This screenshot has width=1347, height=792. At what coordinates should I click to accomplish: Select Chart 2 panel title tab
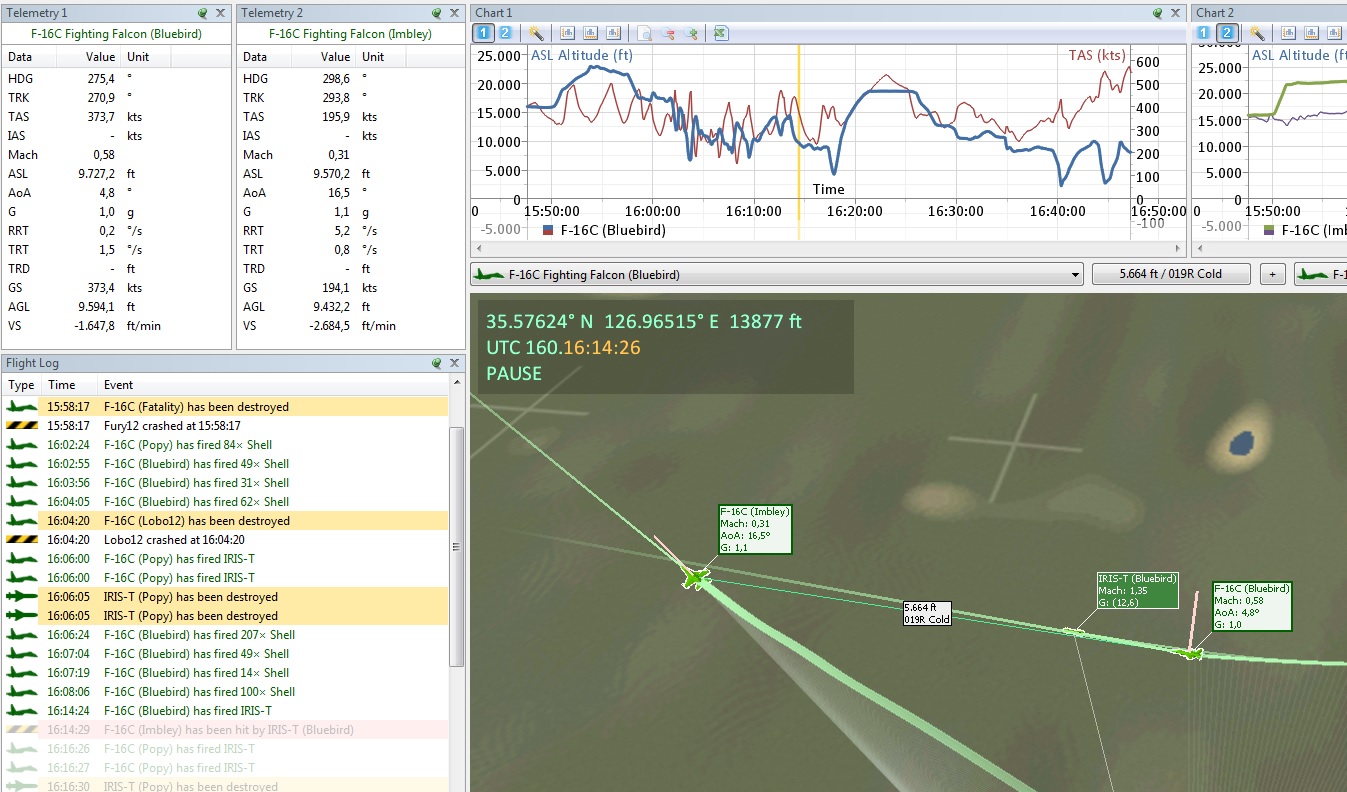1215,13
